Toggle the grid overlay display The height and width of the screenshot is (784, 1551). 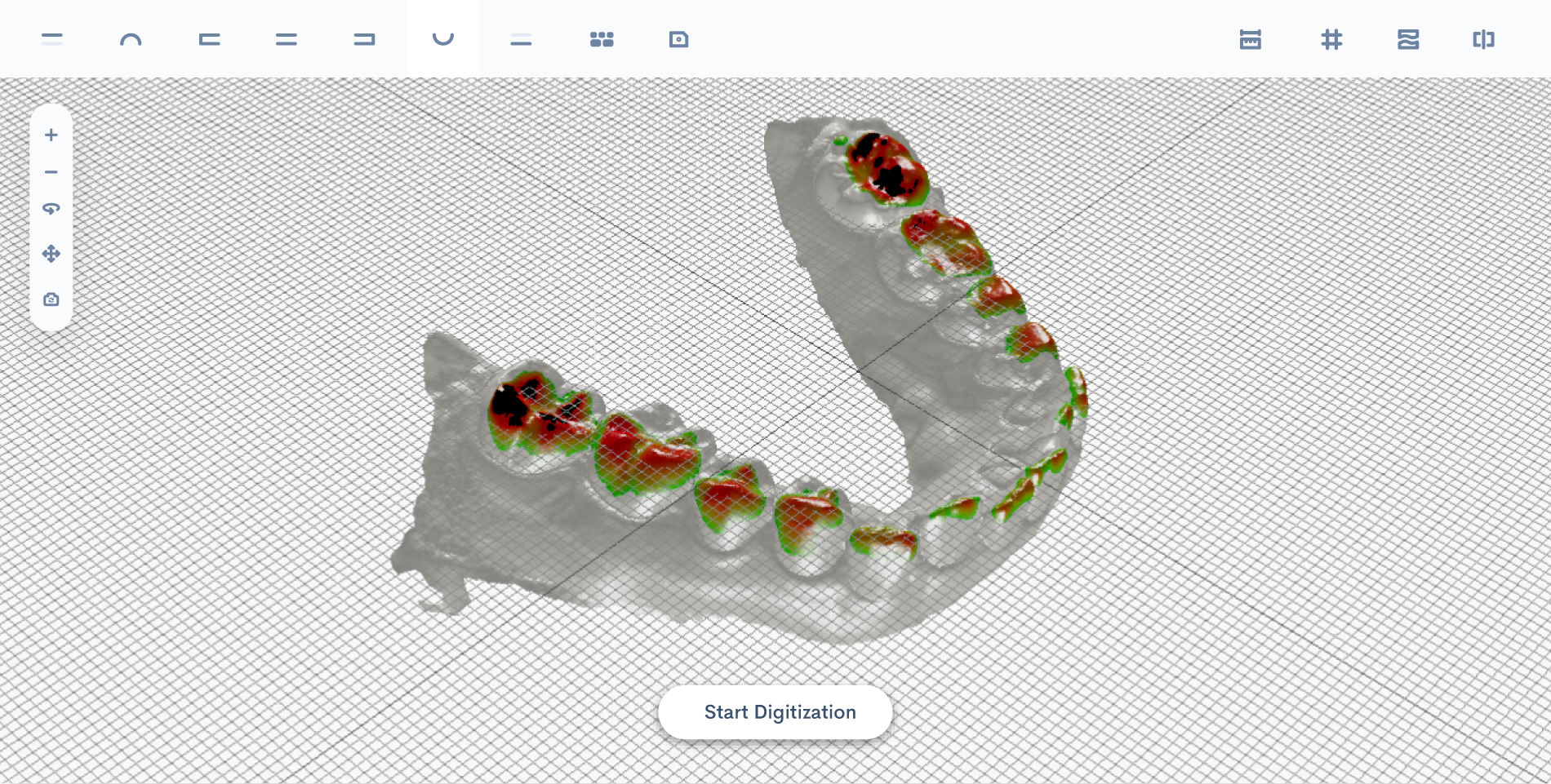pyautogui.click(x=1331, y=39)
